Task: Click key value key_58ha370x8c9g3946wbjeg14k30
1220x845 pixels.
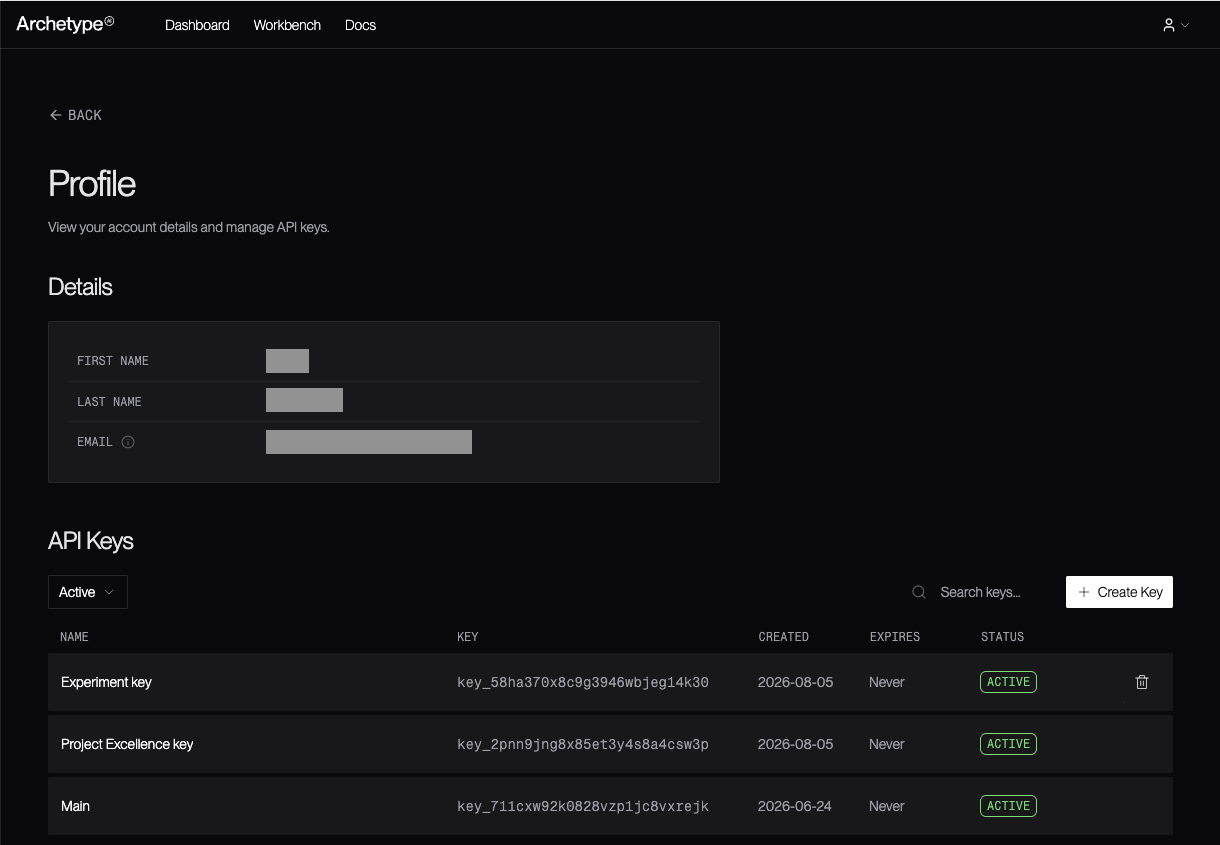Action: point(583,682)
